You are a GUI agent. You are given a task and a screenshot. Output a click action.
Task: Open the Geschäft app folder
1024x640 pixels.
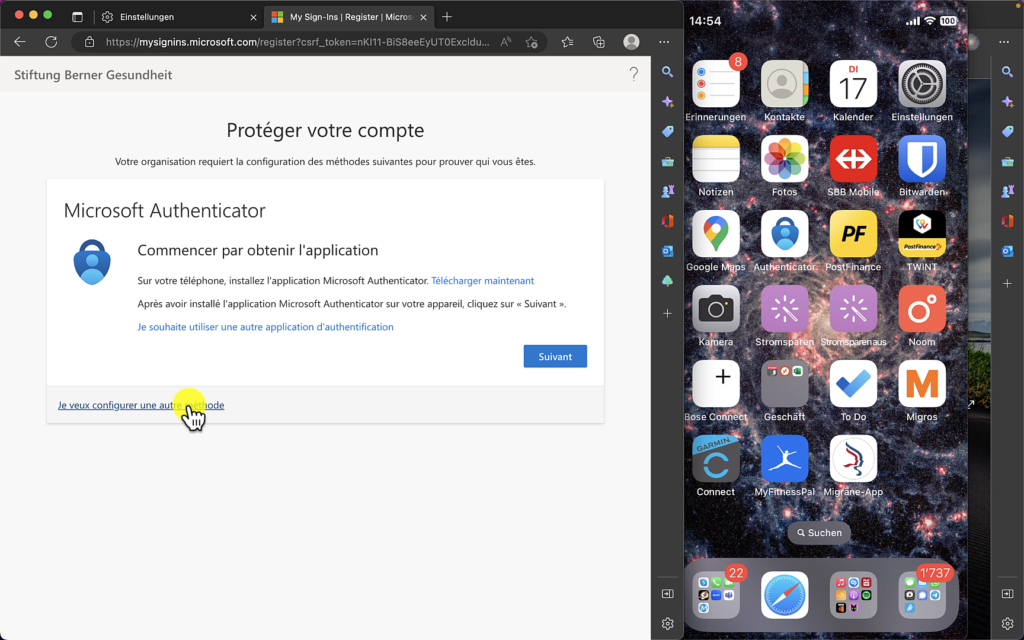tap(784, 384)
